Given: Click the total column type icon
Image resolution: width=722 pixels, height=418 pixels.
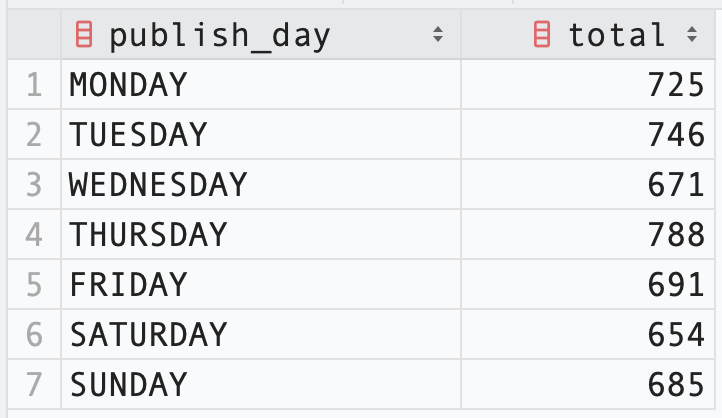Looking at the screenshot, I should click(542, 35).
